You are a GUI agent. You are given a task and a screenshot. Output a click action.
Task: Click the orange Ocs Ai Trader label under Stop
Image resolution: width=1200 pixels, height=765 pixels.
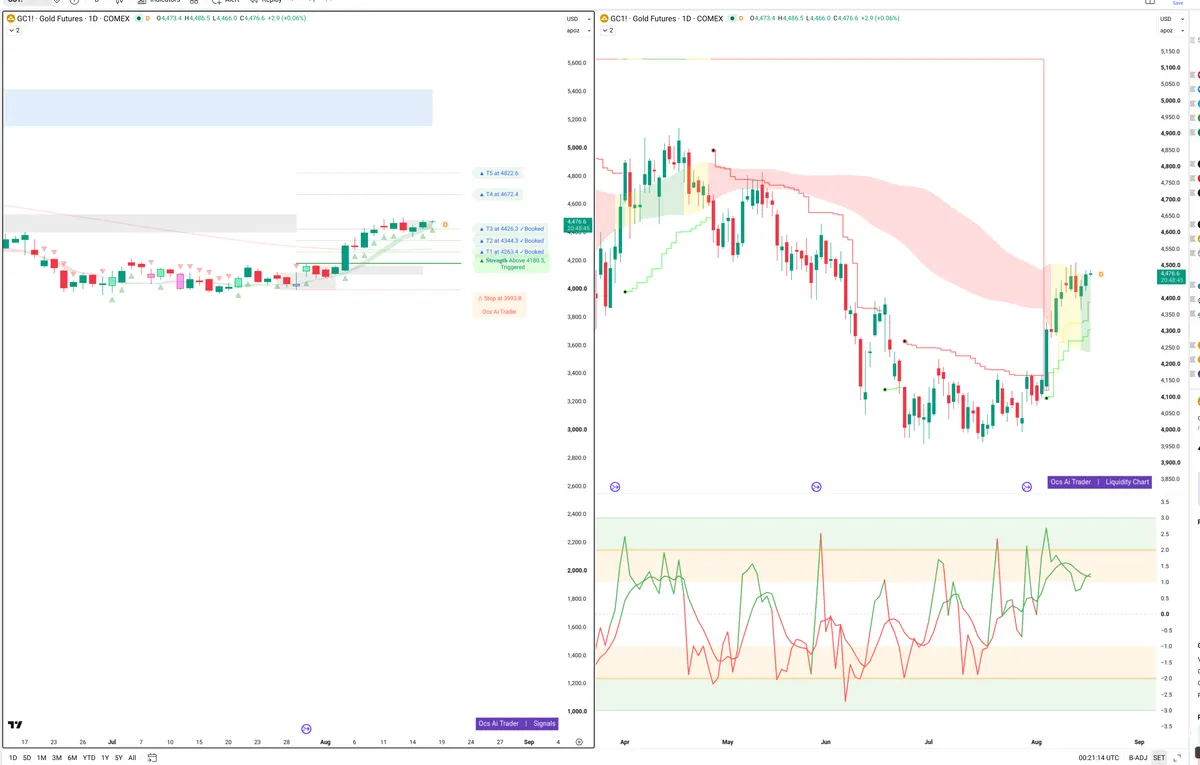499,312
